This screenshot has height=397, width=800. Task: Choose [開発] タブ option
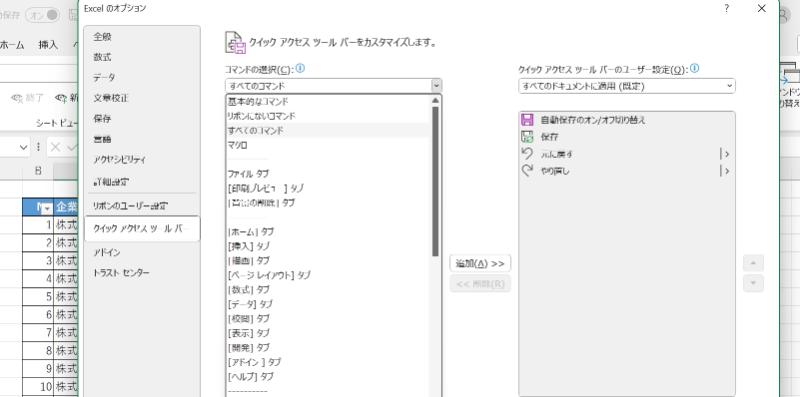pos(329,348)
